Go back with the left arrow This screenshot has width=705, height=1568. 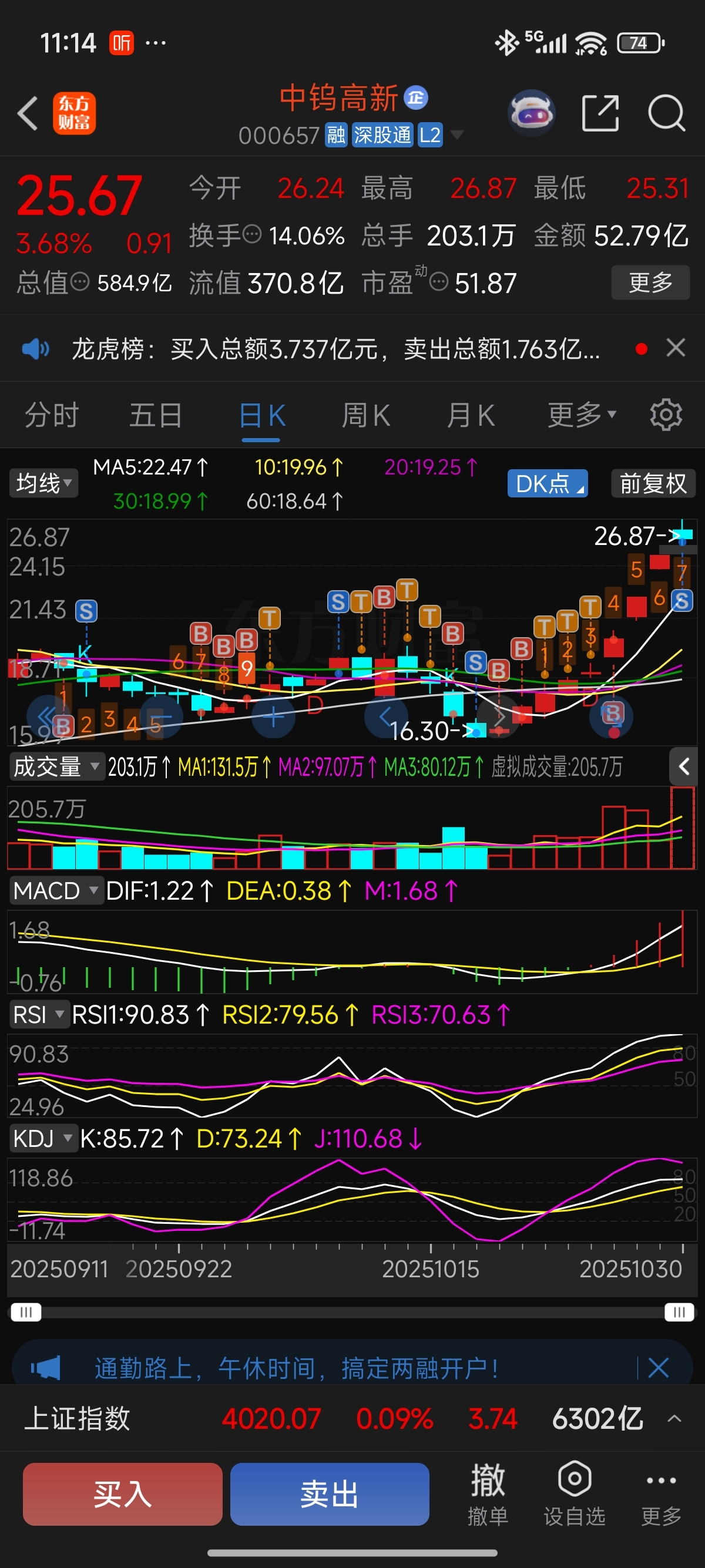coord(28,113)
